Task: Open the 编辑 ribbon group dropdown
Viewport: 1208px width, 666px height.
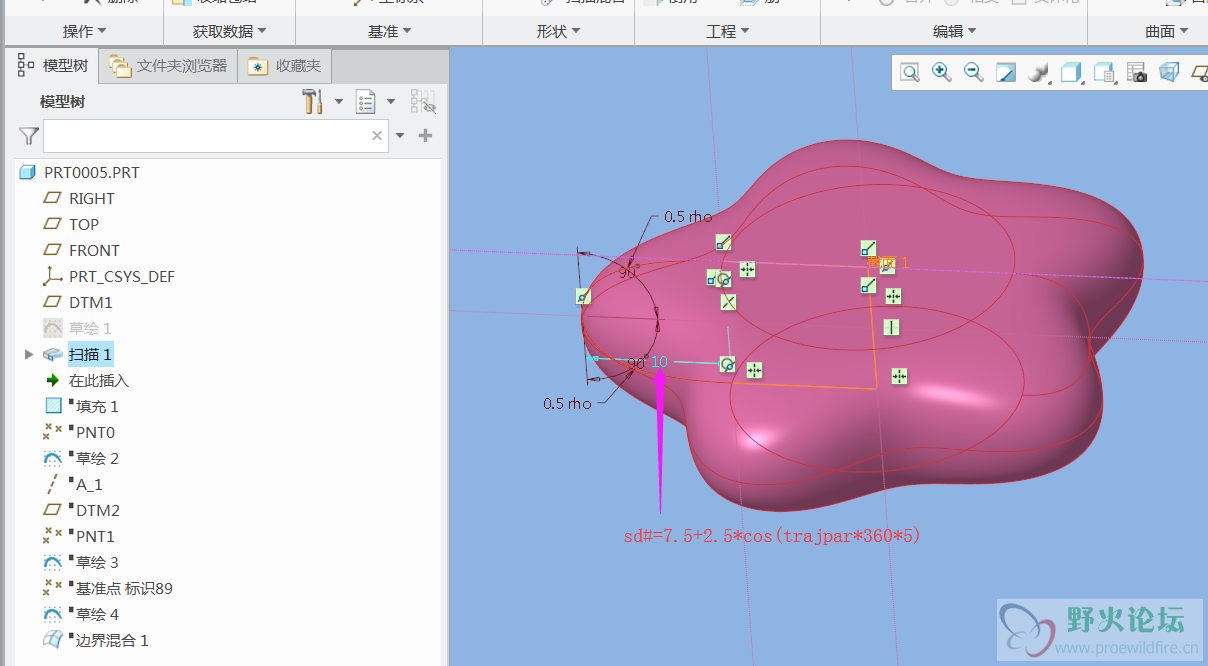Action: pyautogui.click(x=954, y=31)
